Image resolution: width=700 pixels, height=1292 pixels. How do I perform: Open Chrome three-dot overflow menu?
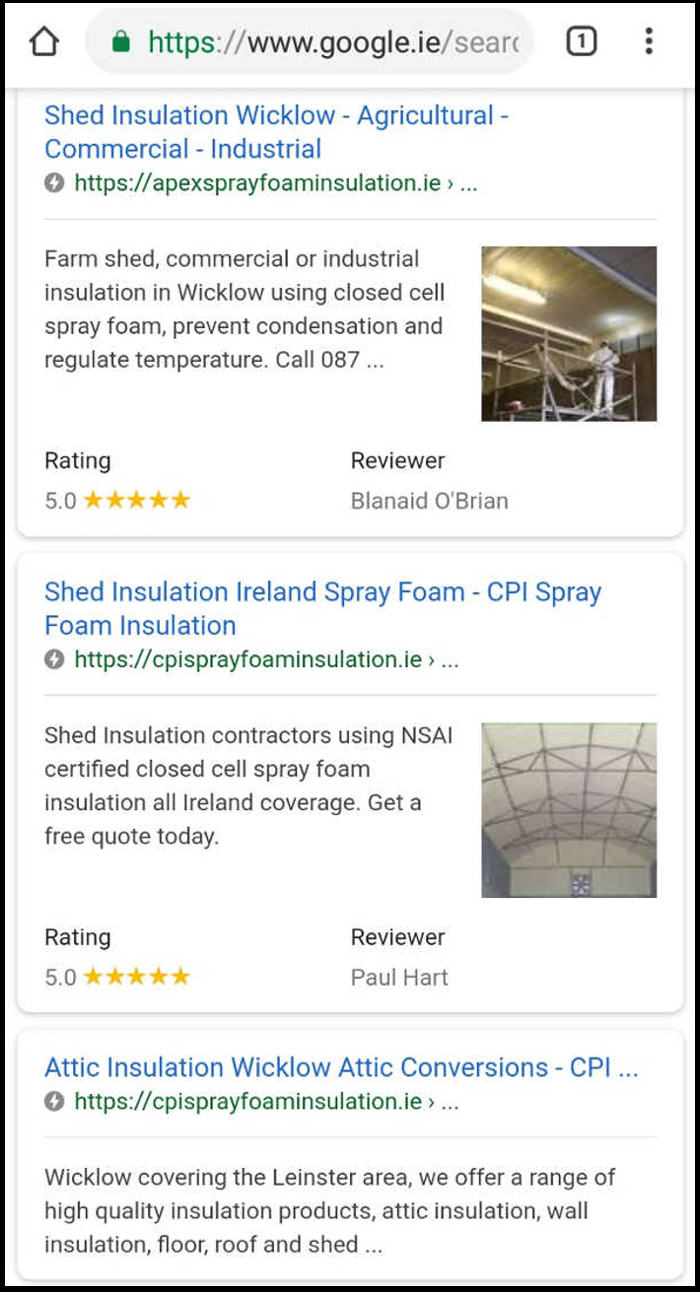coord(649,42)
